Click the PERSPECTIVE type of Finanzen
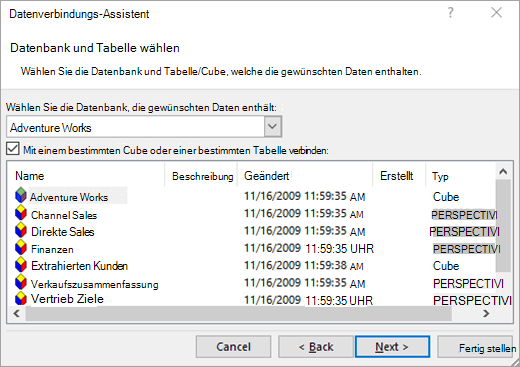This screenshot has width=520, height=367. (467, 249)
